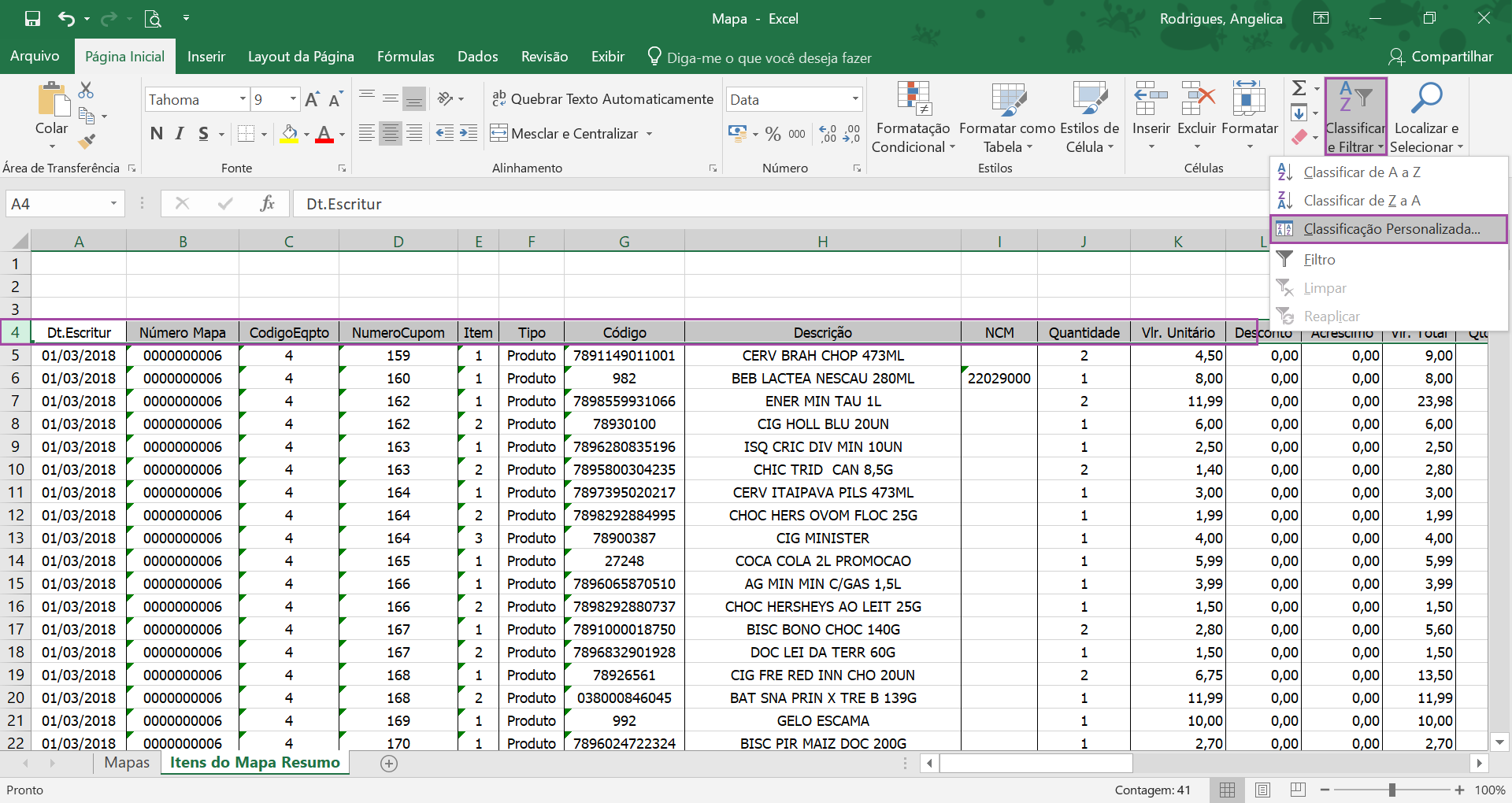This screenshot has height=803, width=1512.
Task: Toggle left text alignment
Action: pos(366,134)
